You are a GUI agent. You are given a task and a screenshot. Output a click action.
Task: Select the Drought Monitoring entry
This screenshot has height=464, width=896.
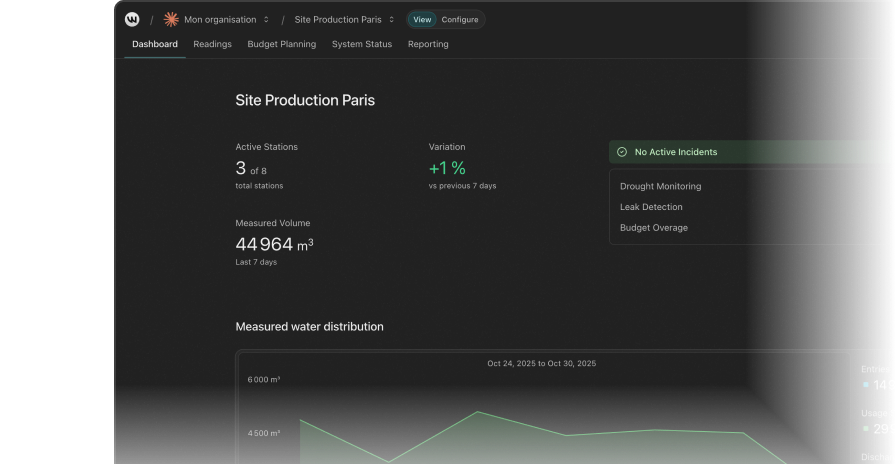661,186
